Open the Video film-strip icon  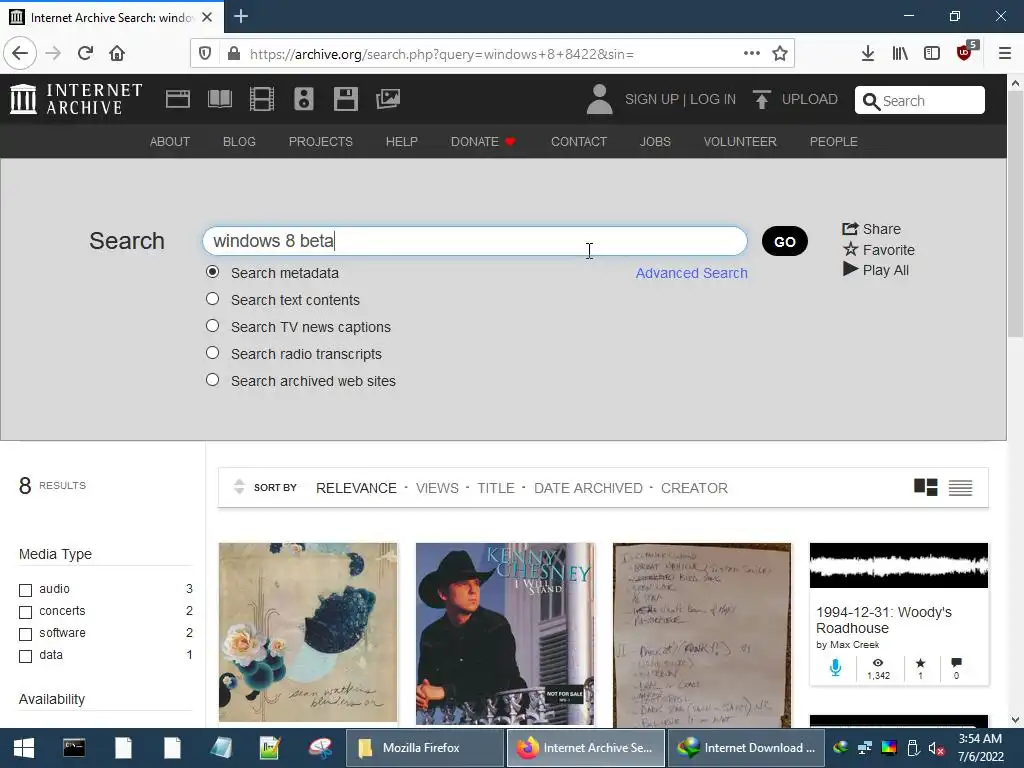262,99
